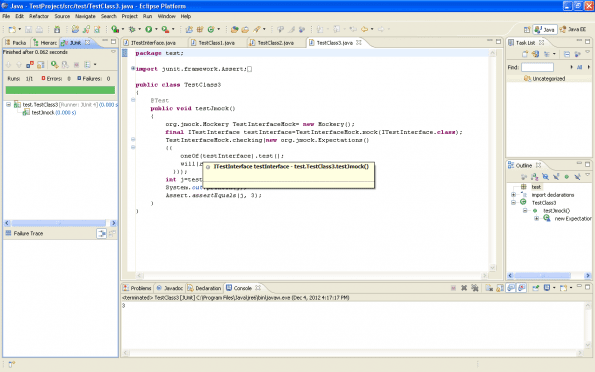Switch to Problems tab
The image size is (595, 372).
click(x=137, y=288)
